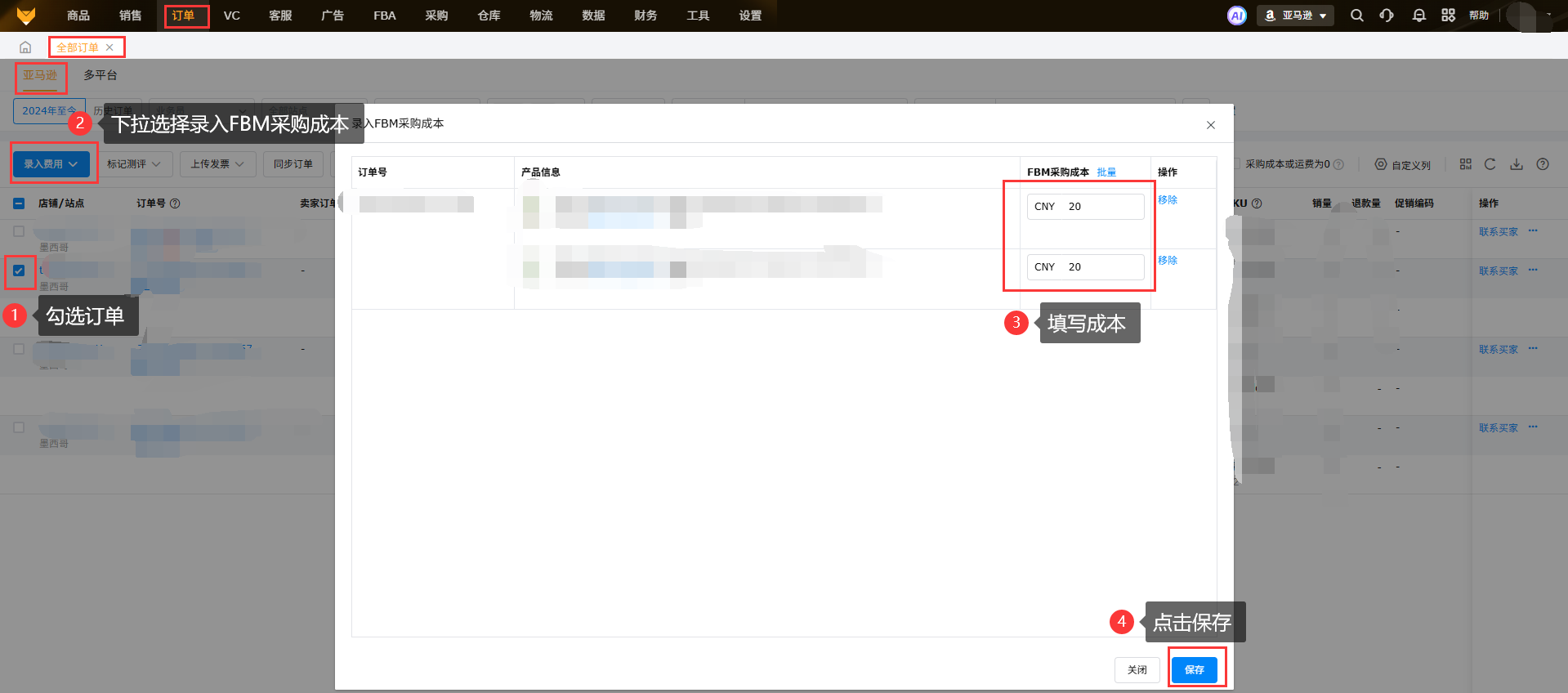This screenshot has height=693, width=1568.
Task: Open the 商品 menu
Action: click(x=78, y=16)
